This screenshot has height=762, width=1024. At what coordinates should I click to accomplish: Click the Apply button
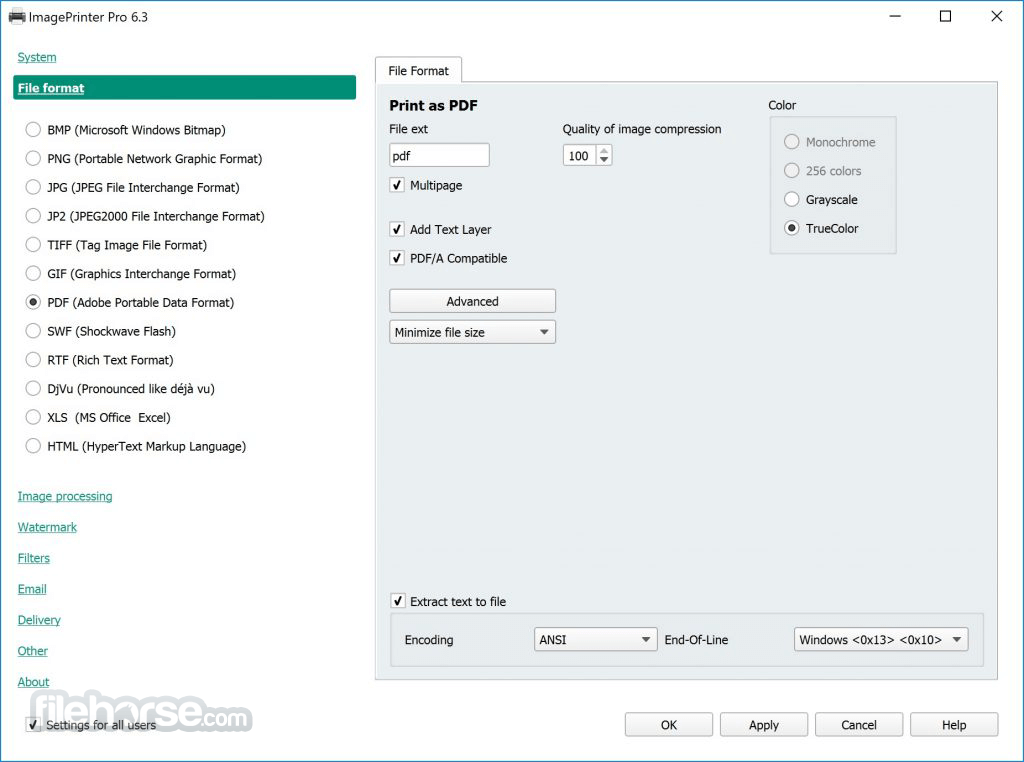[x=763, y=725]
